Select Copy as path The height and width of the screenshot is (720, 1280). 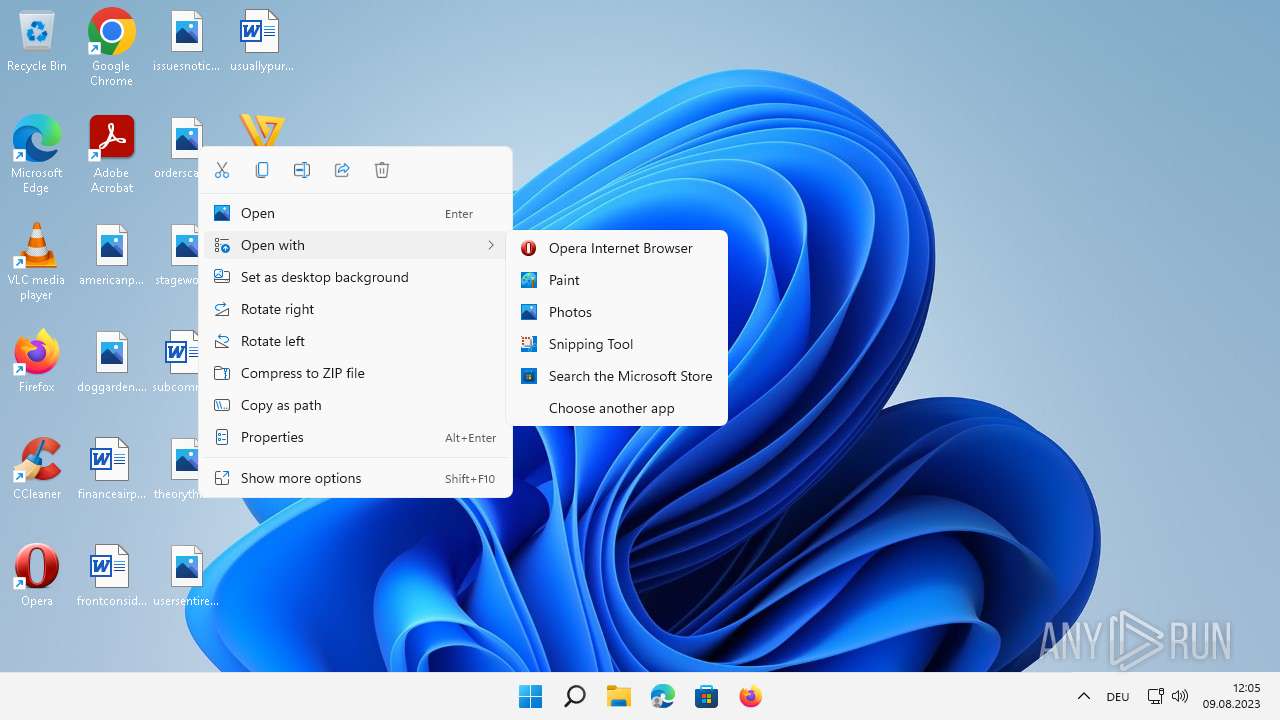(x=356, y=405)
